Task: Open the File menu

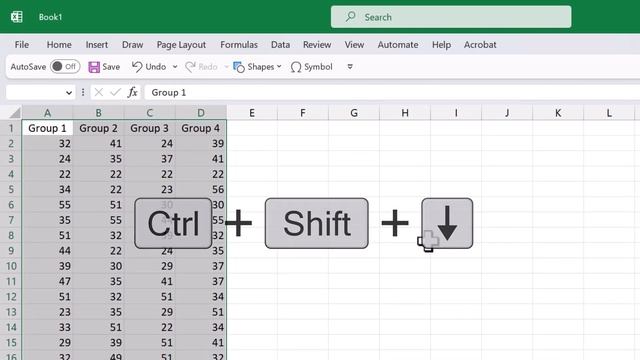Action: point(22,44)
